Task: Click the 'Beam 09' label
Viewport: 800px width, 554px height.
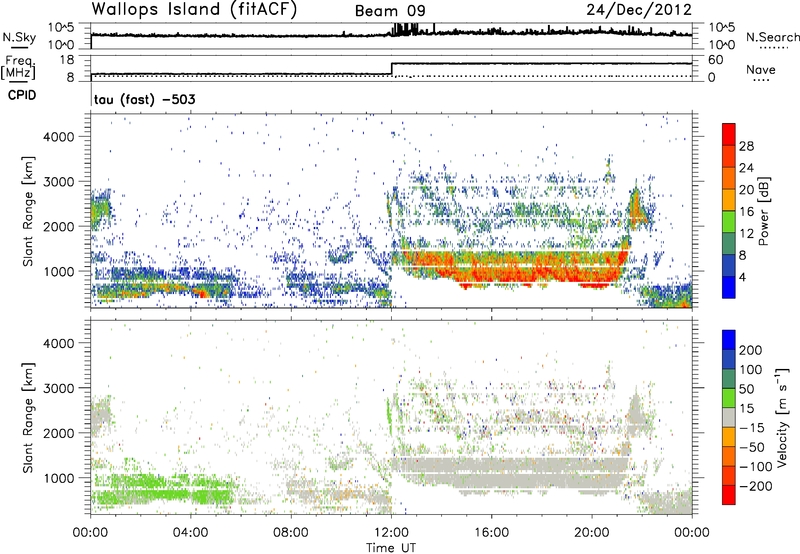Action: pos(390,11)
